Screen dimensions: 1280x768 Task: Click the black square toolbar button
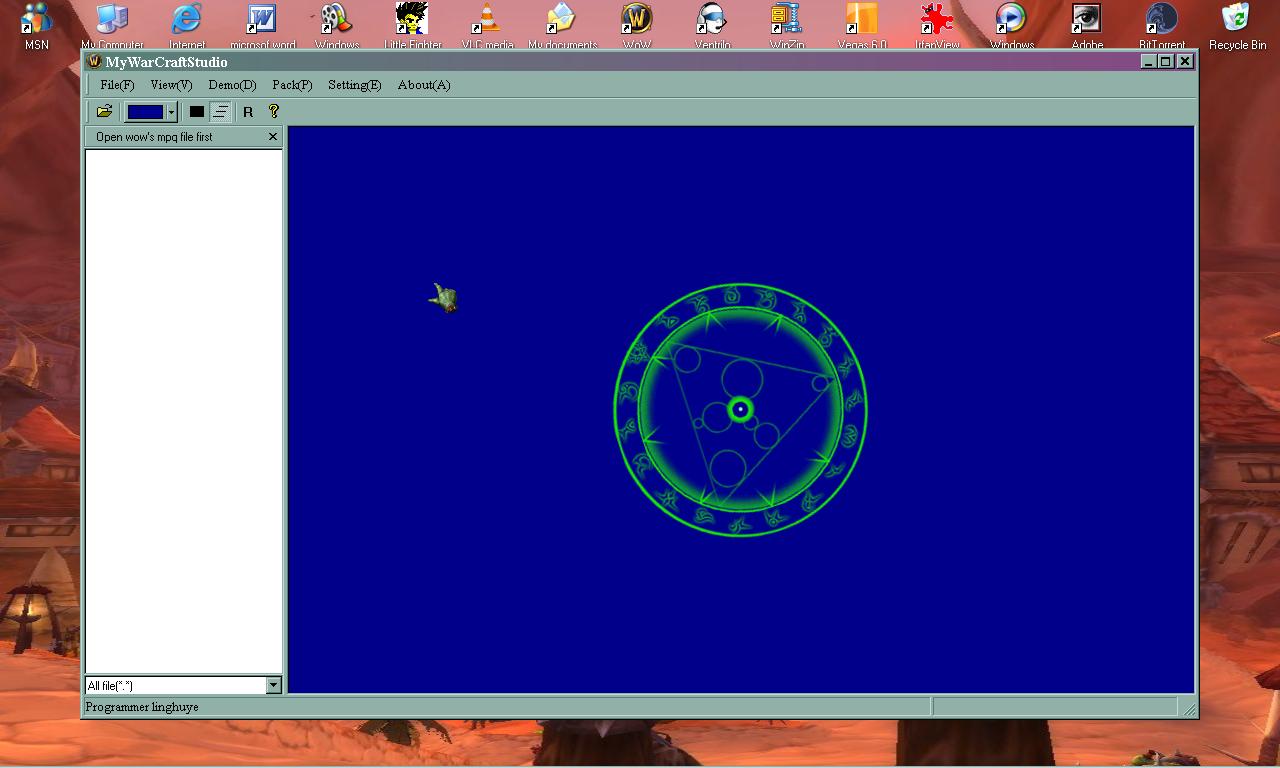(x=197, y=112)
